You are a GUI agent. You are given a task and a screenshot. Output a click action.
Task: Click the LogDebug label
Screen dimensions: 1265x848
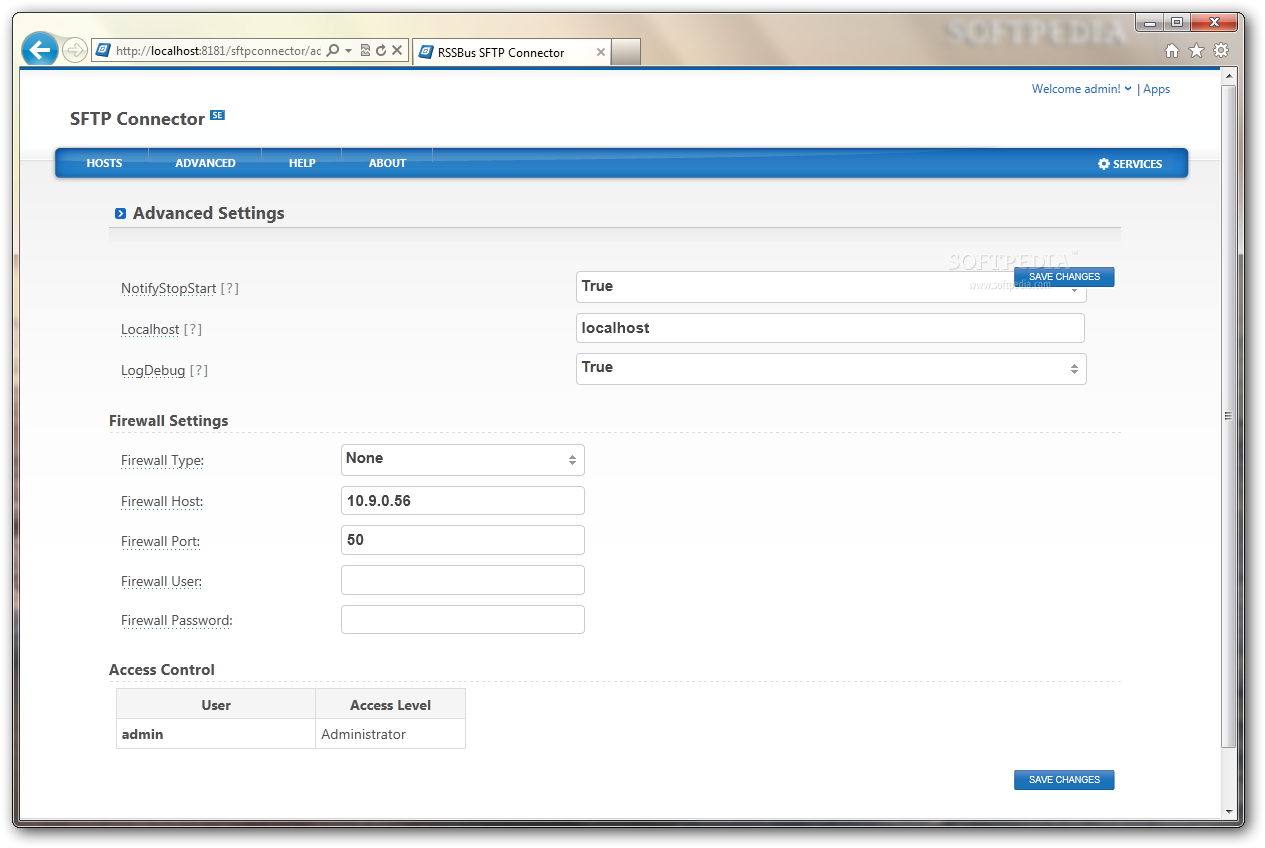click(x=153, y=370)
